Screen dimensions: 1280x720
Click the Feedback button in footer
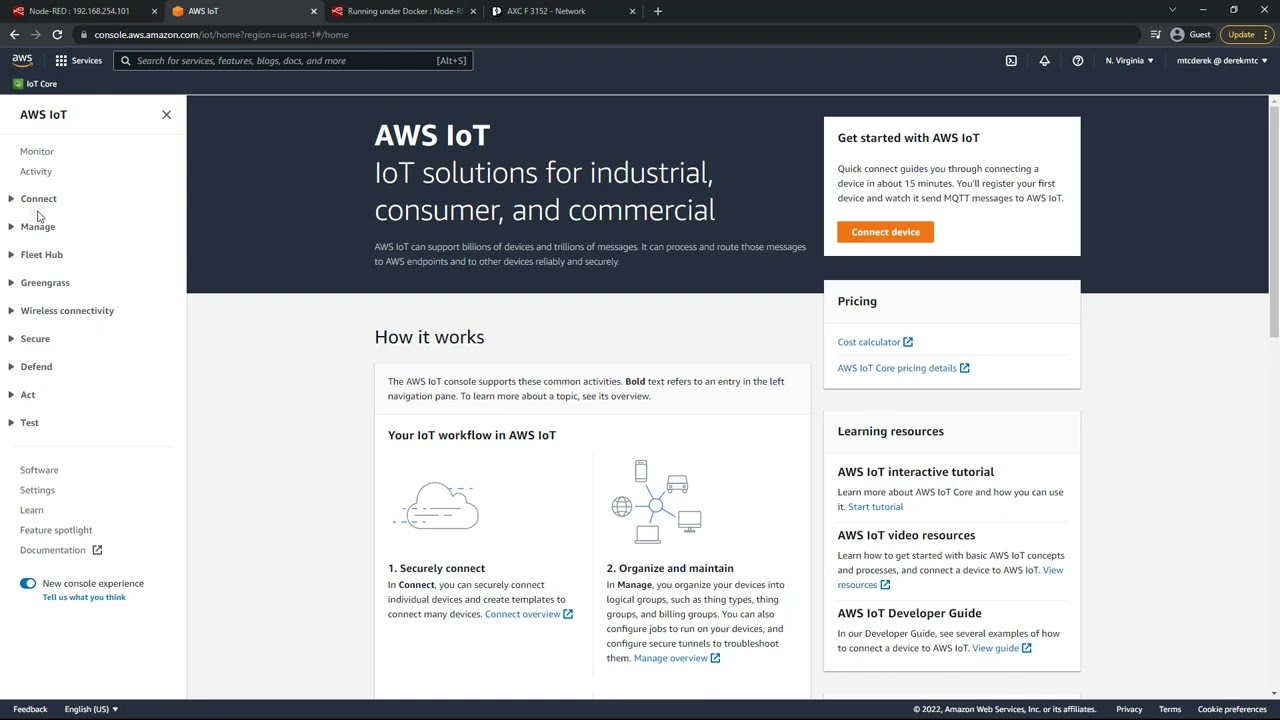[30, 709]
